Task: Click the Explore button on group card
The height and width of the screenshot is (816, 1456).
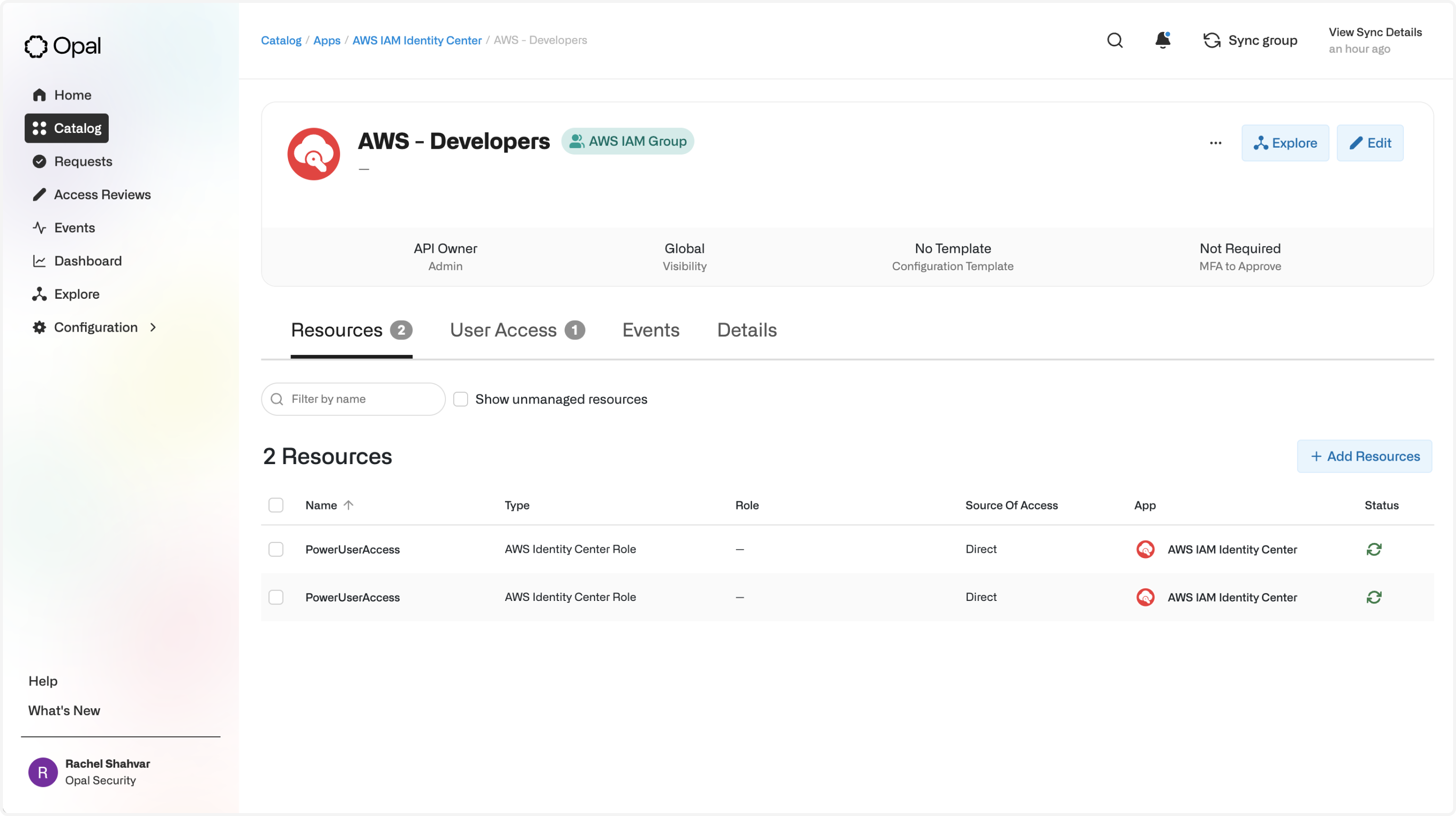Action: pos(1285,143)
